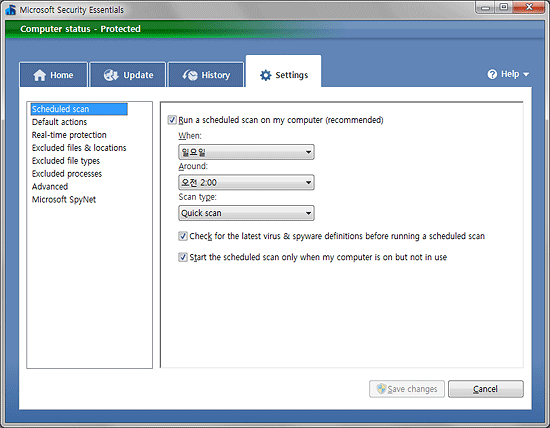
Task: Open the Help menu
Action: [508, 74]
